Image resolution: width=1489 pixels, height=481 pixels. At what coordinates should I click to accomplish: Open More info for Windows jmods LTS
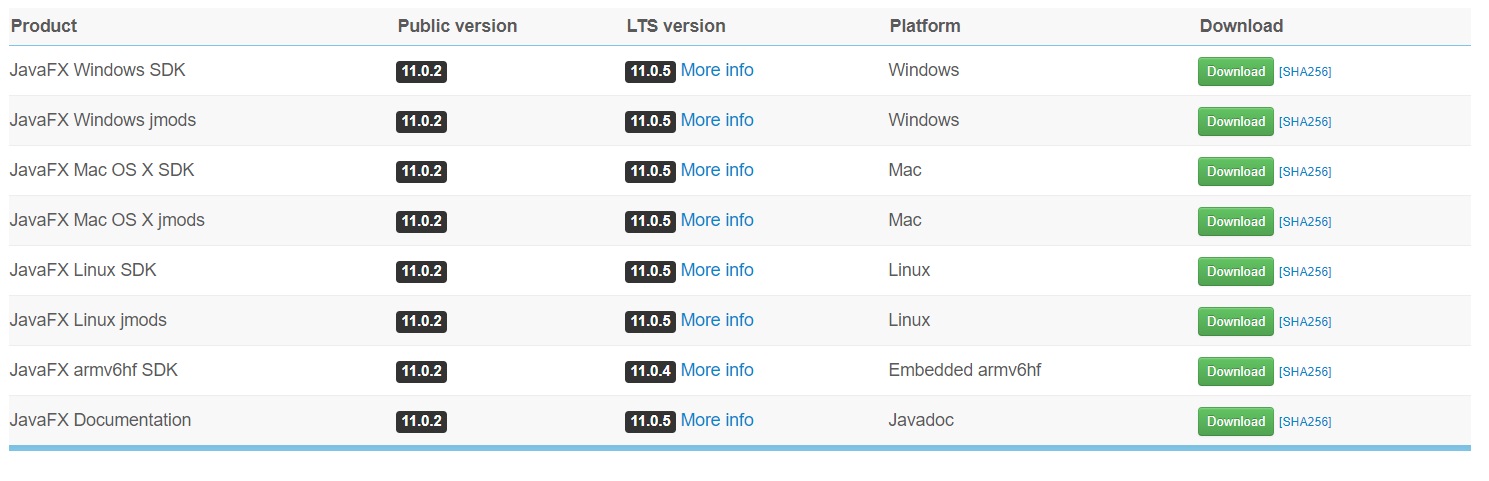click(x=717, y=120)
